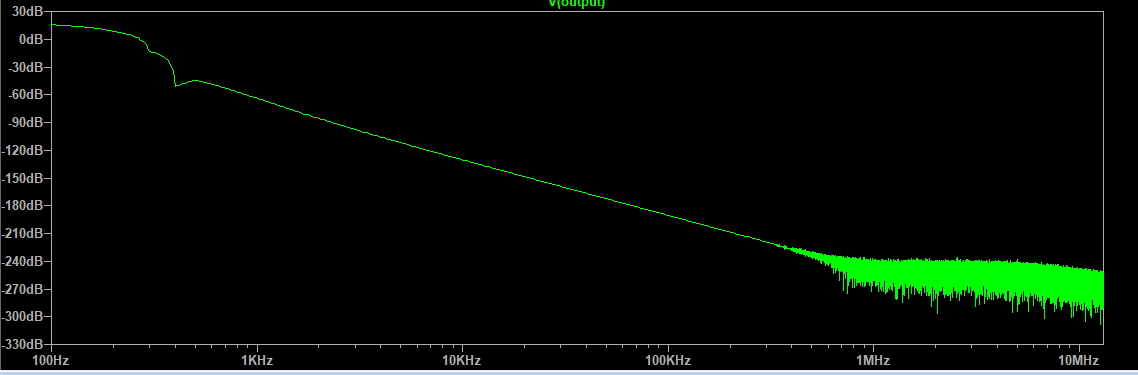
Task: Click the -240dB axis label
Action: click(x=22, y=261)
